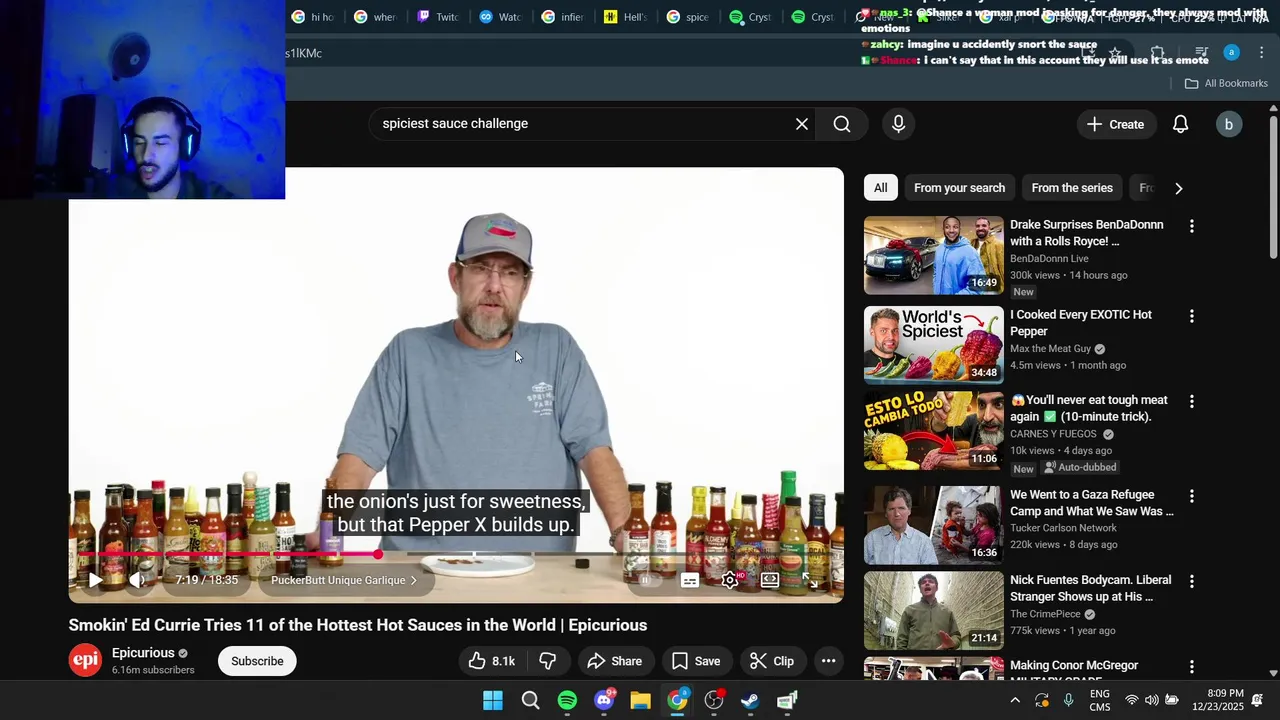Open the volume tray icon
The width and height of the screenshot is (1280, 720).
1152,700
